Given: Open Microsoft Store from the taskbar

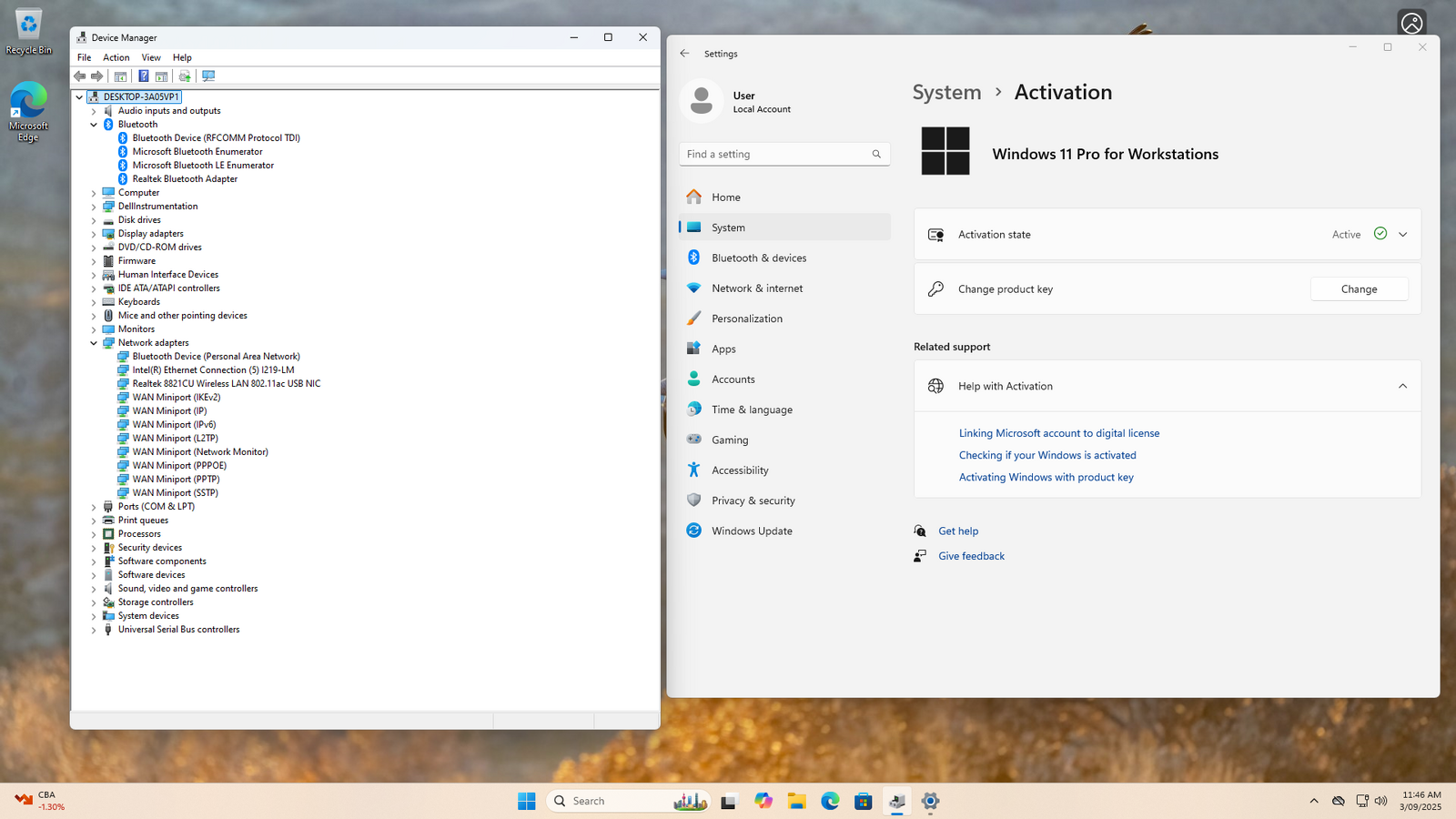Looking at the screenshot, I should tap(864, 801).
